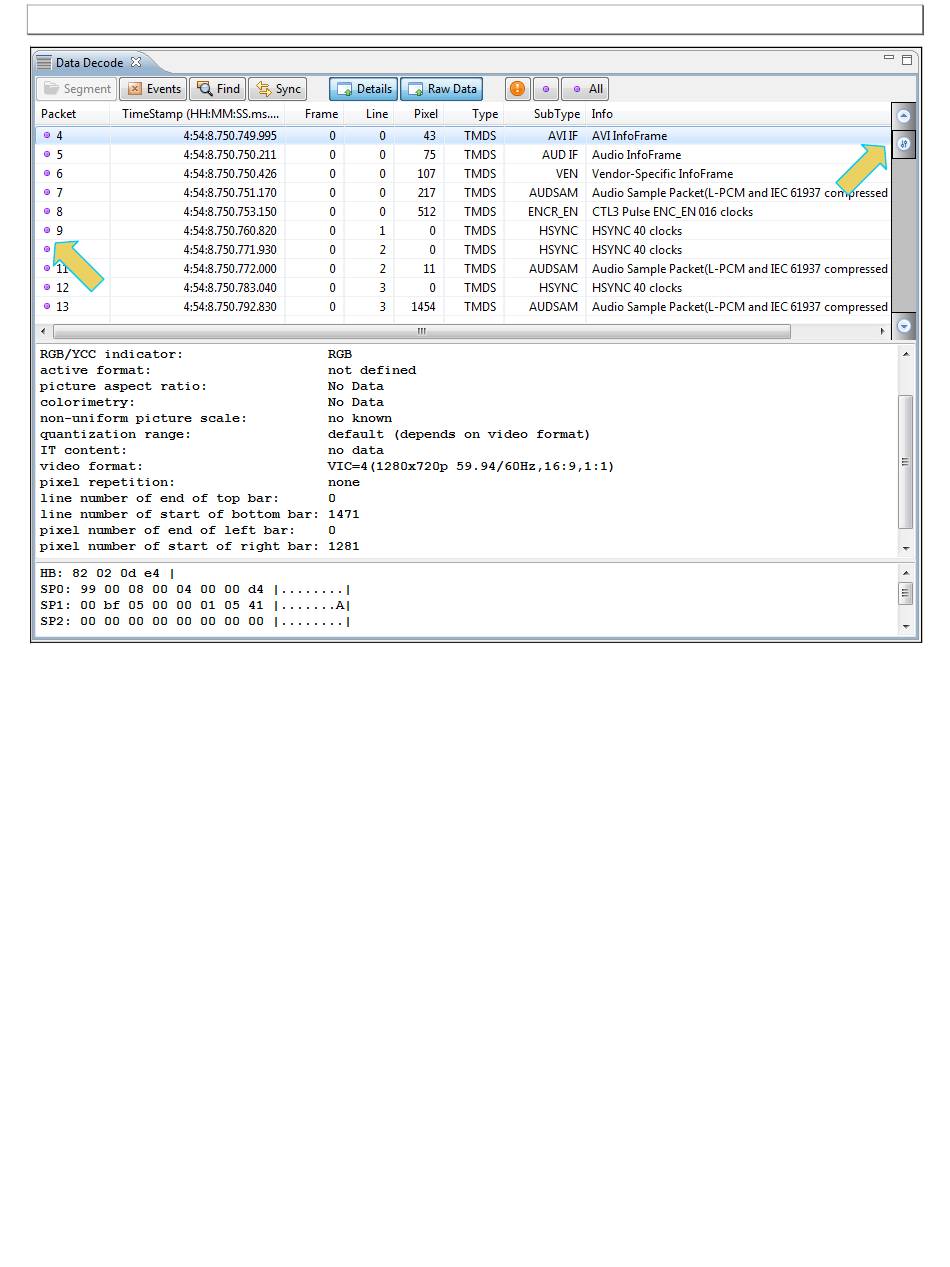Select the Data Decode tab

(88, 62)
